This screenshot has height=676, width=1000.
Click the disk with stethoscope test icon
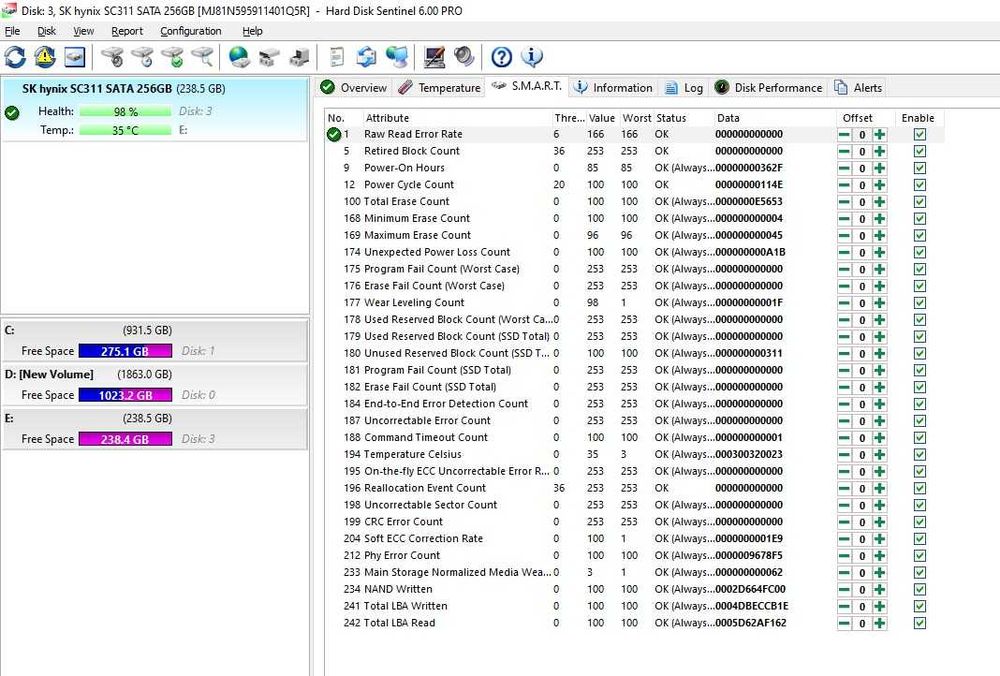(x=113, y=57)
